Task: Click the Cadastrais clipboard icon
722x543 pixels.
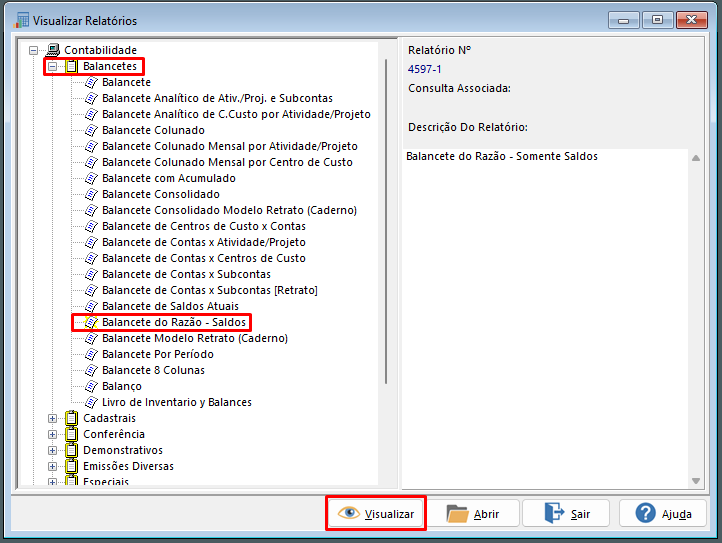Action: pos(71,418)
